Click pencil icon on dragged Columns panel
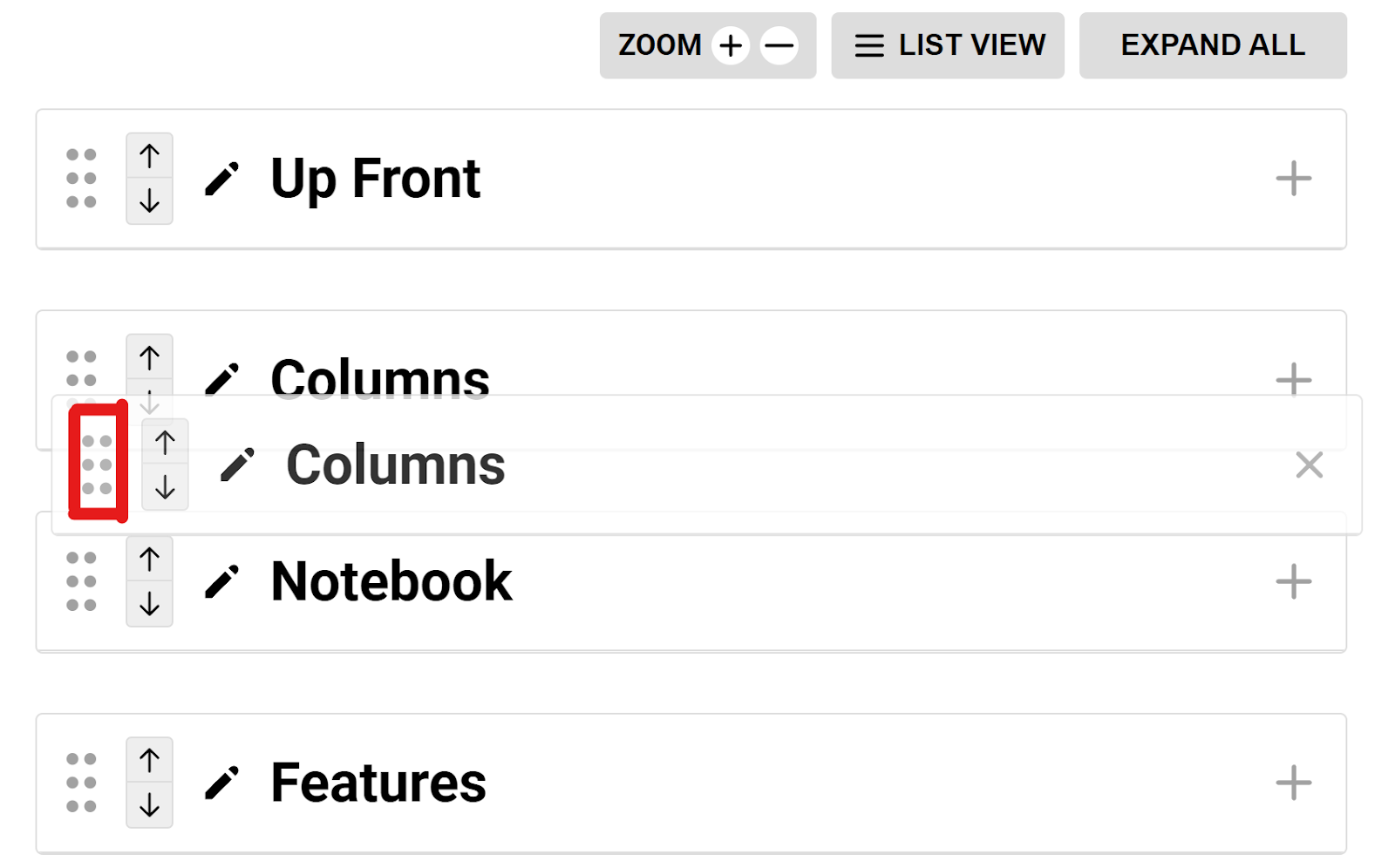1395x868 pixels. (x=237, y=465)
